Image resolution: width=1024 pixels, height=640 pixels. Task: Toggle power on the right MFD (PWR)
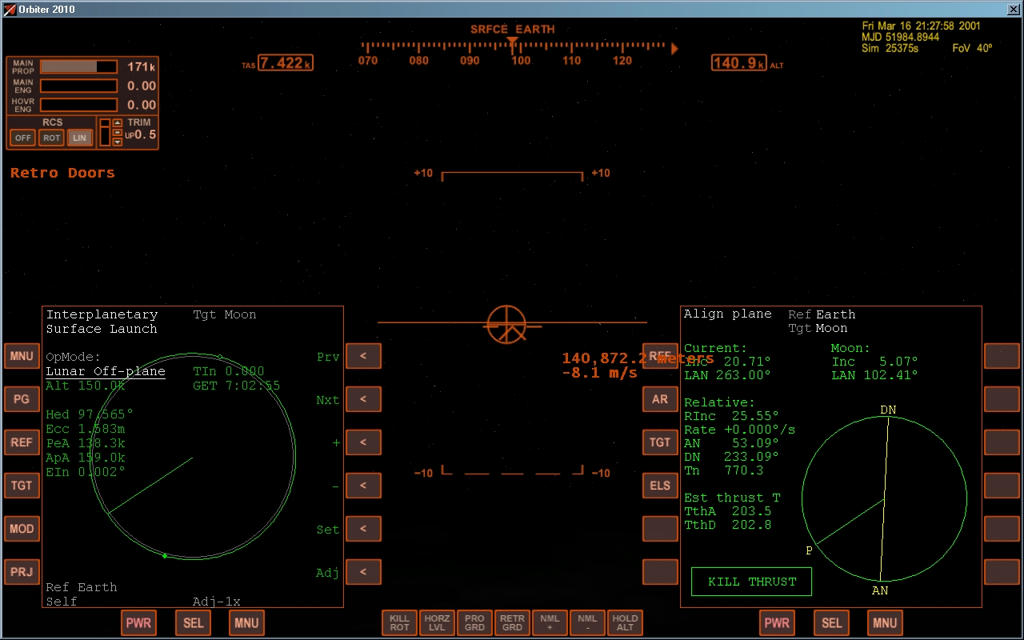[777, 622]
